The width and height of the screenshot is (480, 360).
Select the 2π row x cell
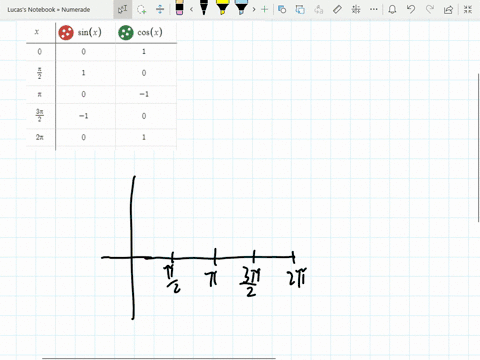[40, 137]
